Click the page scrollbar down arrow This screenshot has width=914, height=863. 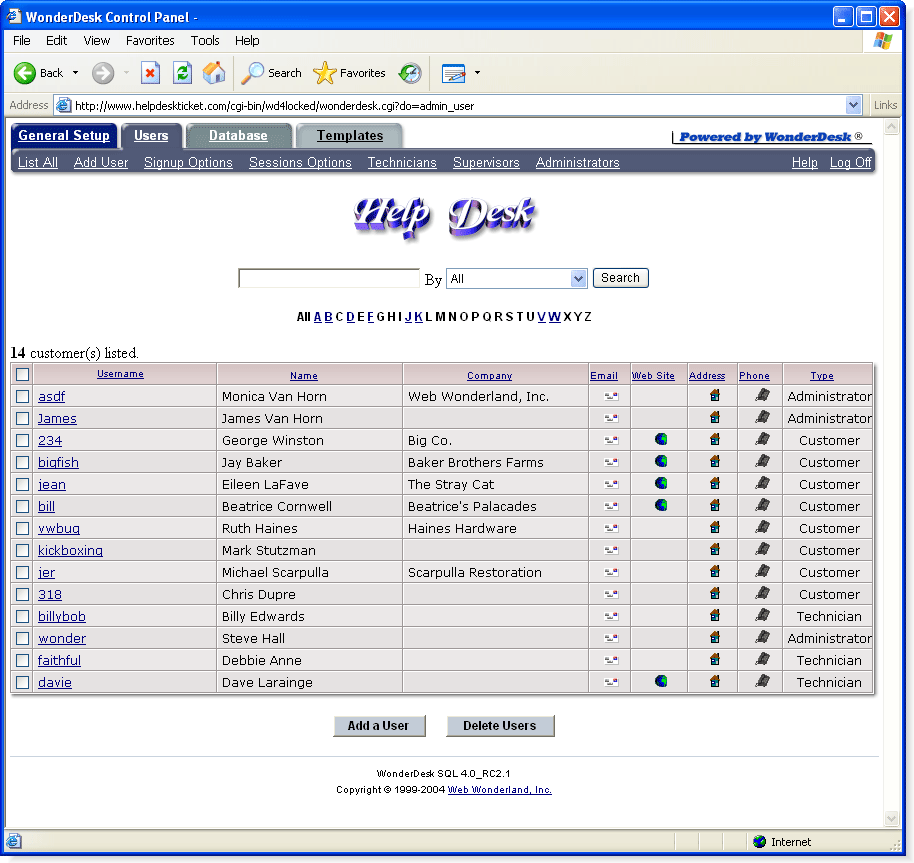(x=891, y=818)
